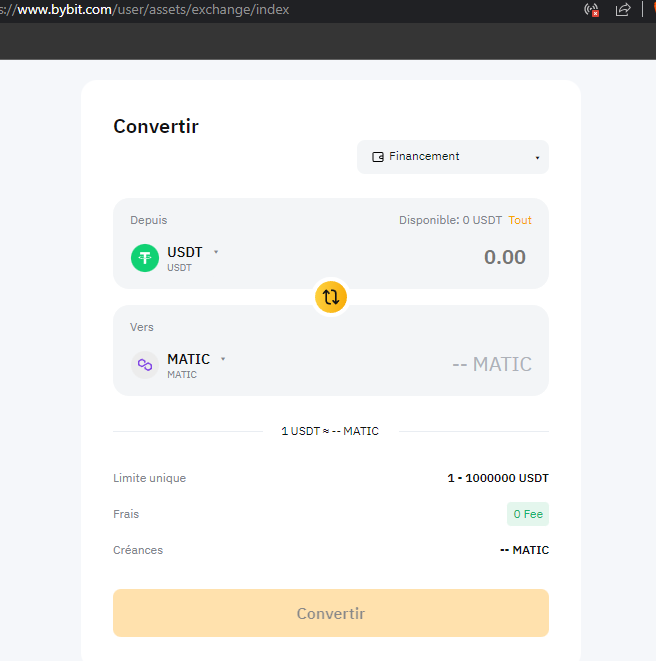Click the 0.00 amount input field
The width and height of the screenshot is (656, 661).
(x=505, y=257)
